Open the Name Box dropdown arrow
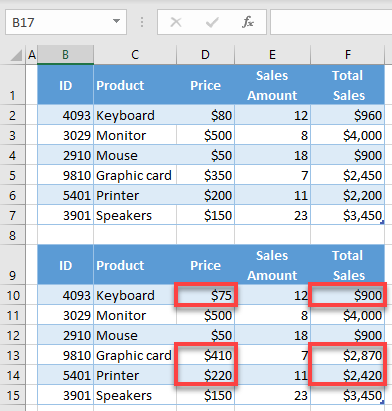Viewport: 392px width, 411px height. coord(116,21)
